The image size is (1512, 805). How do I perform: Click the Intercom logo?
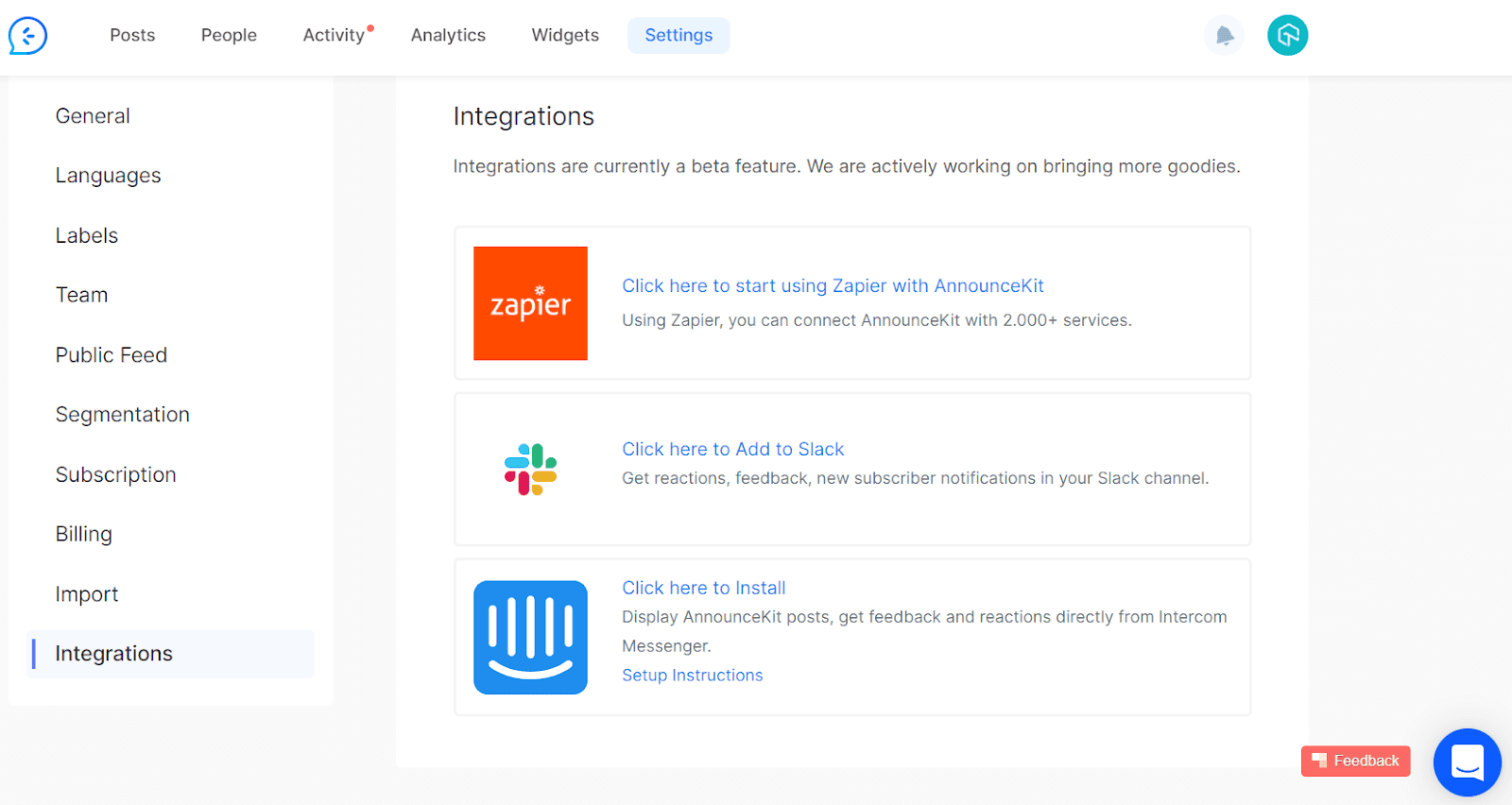point(530,637)
